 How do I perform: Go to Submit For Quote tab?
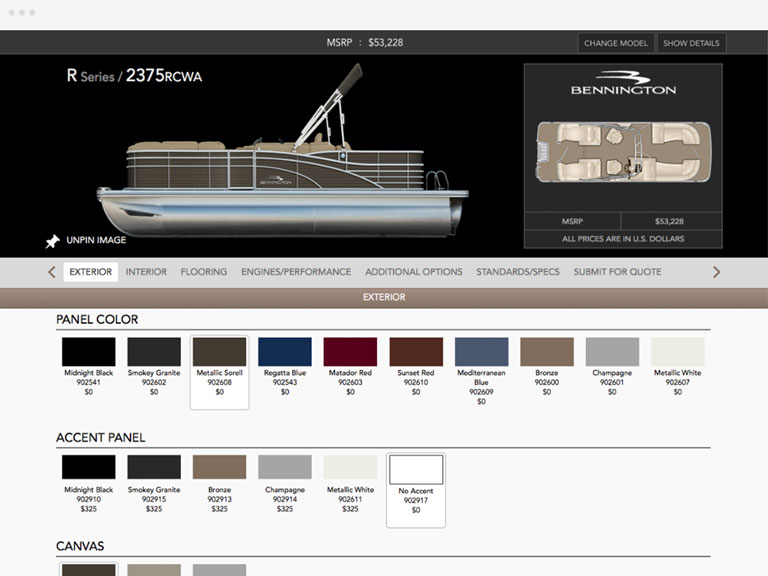point(617,272)
